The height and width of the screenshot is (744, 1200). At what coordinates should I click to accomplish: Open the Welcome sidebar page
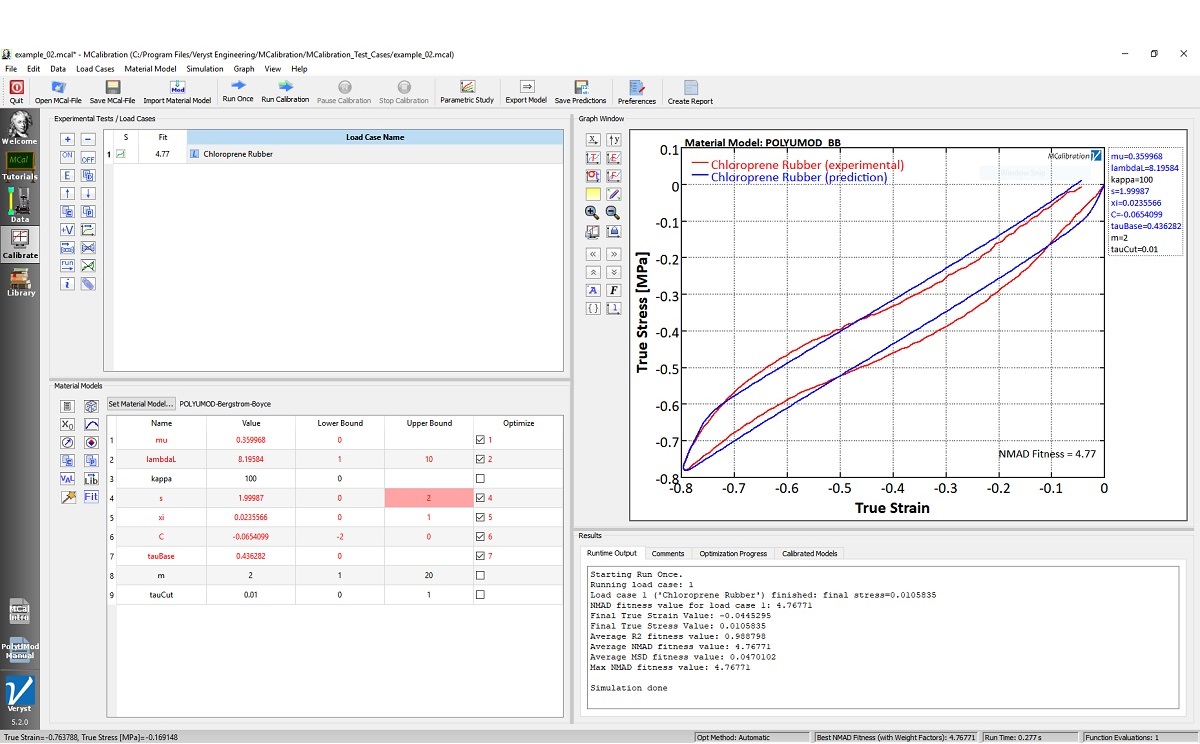point(18,130)
